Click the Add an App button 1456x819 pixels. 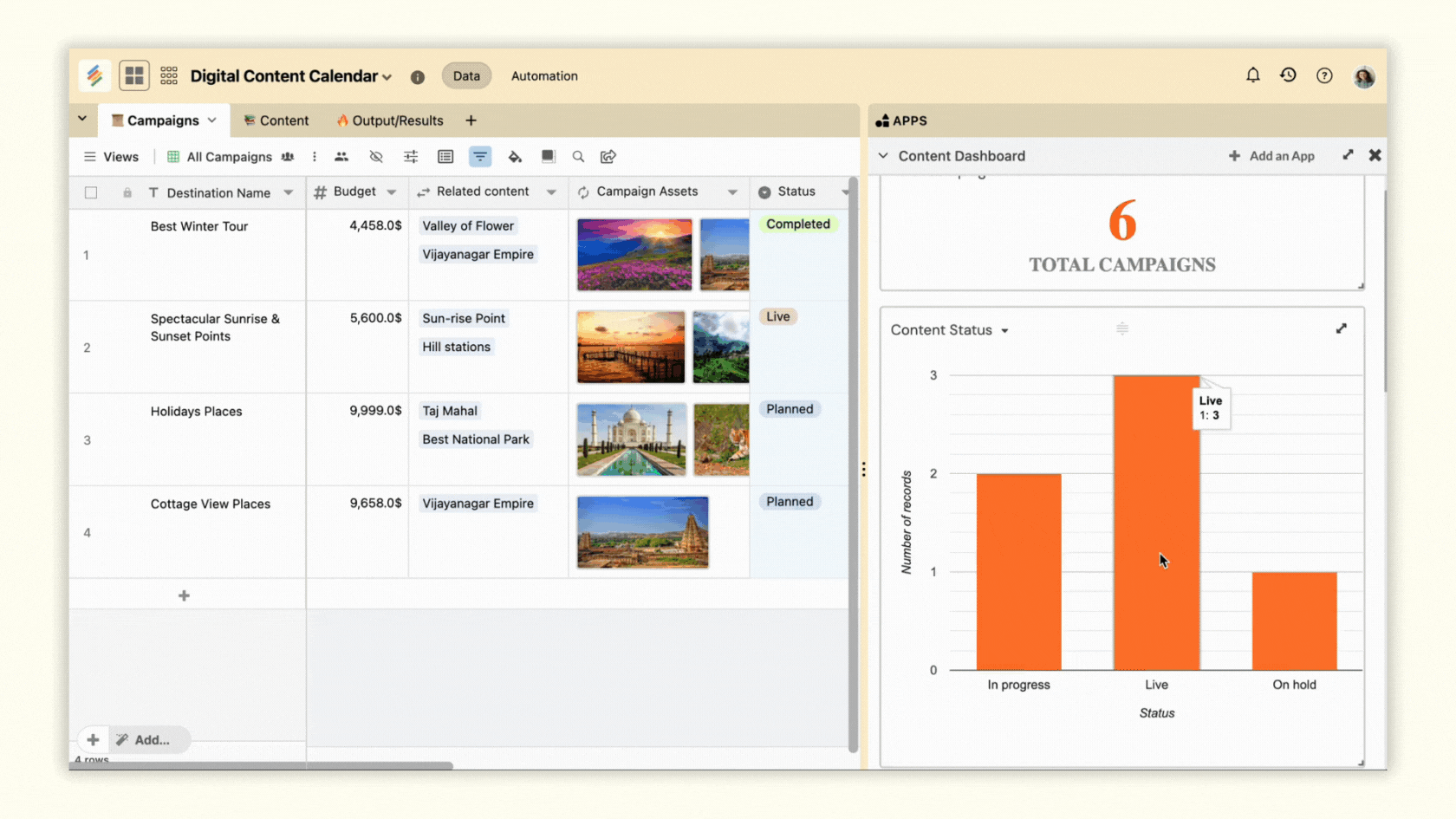pyautogui.click(x=1271, y=156)
